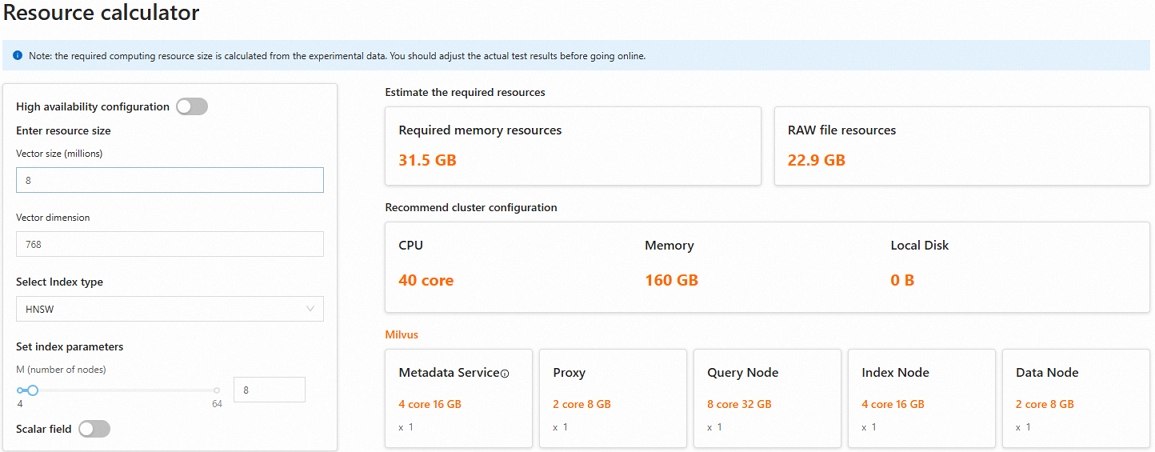1155x452 pixels.
Task: Enable the Scalar field toggle
Action: point(94,429)
